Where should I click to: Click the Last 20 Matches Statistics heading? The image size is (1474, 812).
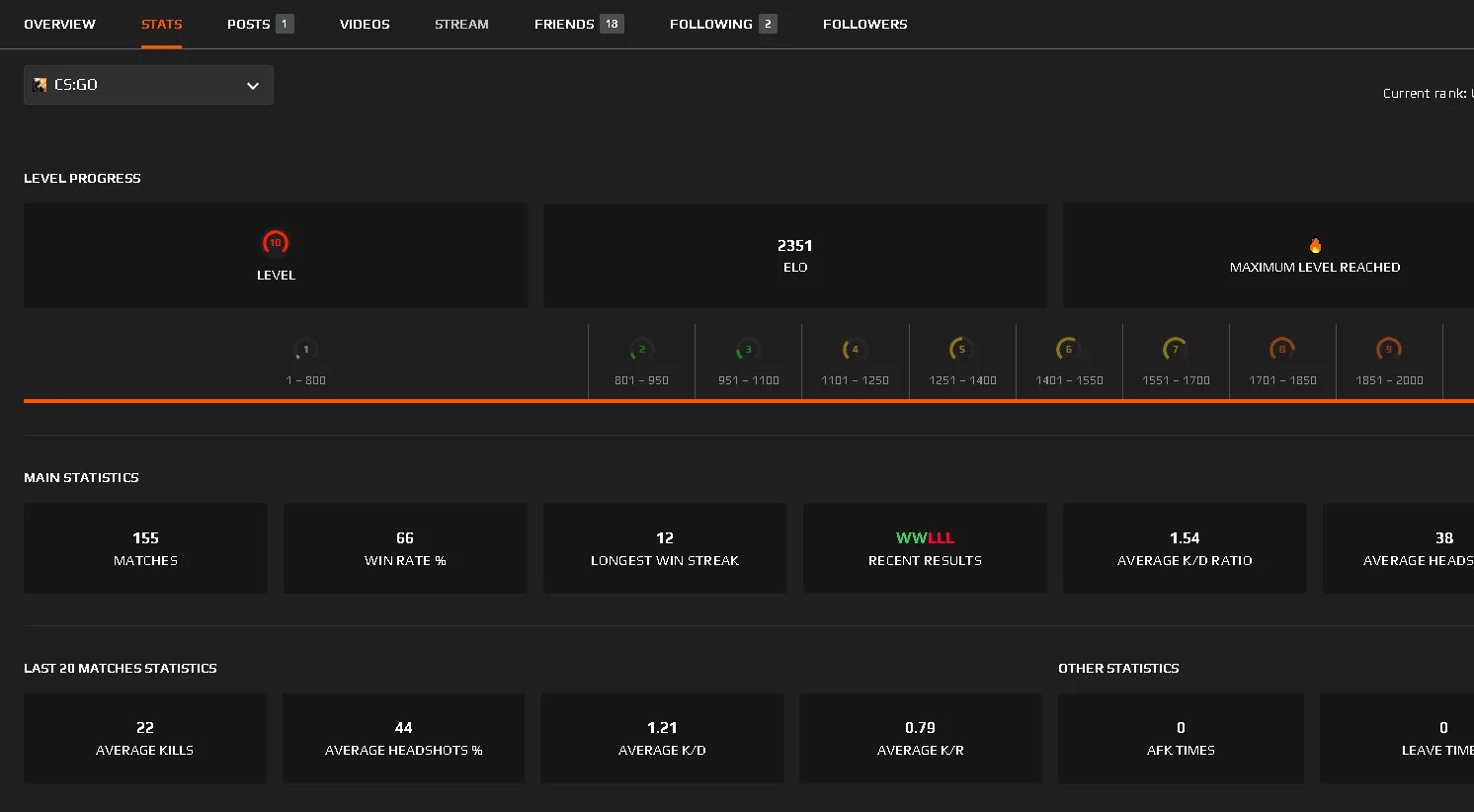pyautogui.click(x=121, y=668)
